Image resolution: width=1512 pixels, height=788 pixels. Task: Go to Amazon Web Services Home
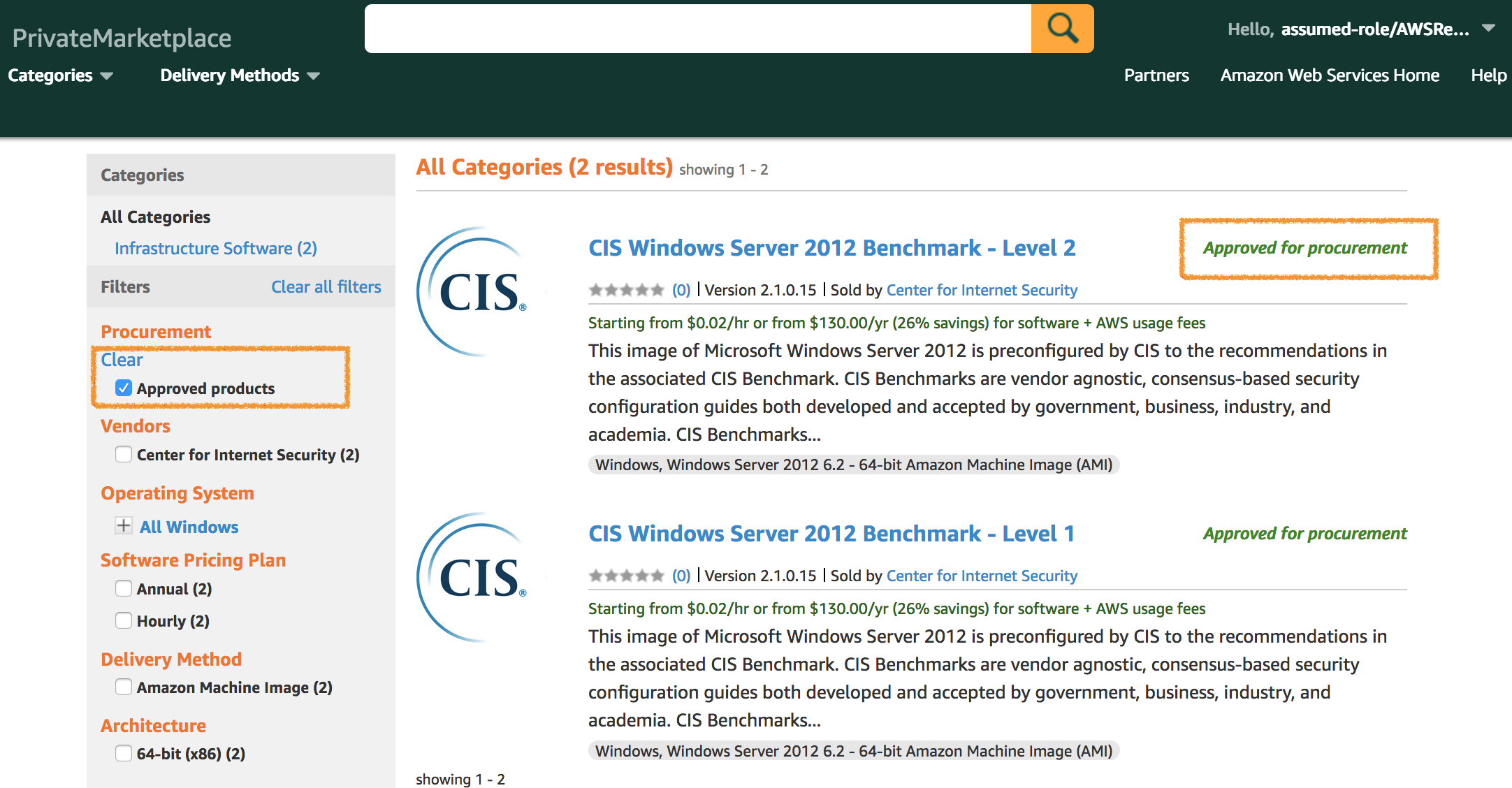pyautogui.click(x=1329, y=75)
